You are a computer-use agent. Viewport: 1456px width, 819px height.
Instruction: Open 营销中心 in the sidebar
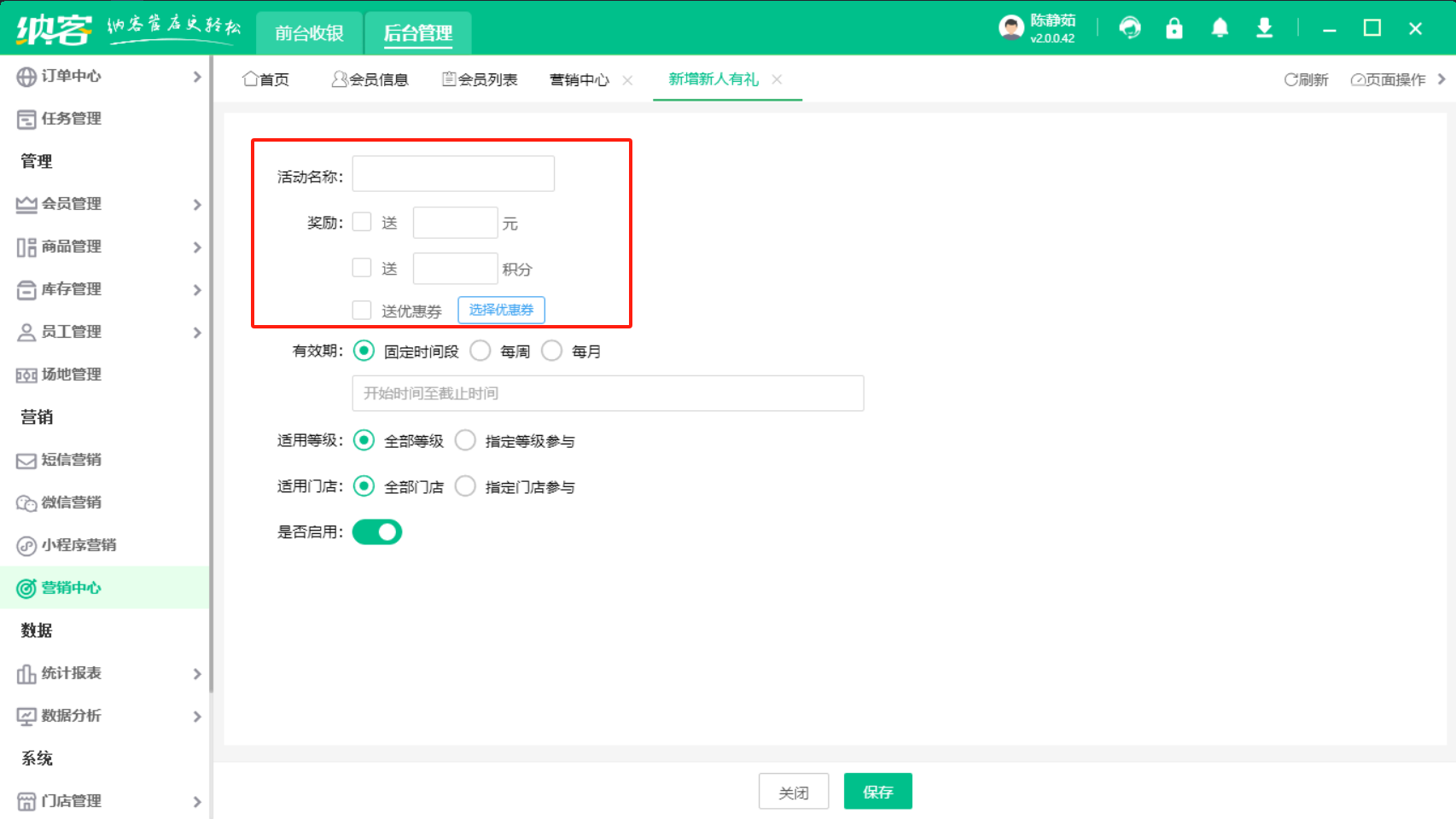[x=72, y=588]
